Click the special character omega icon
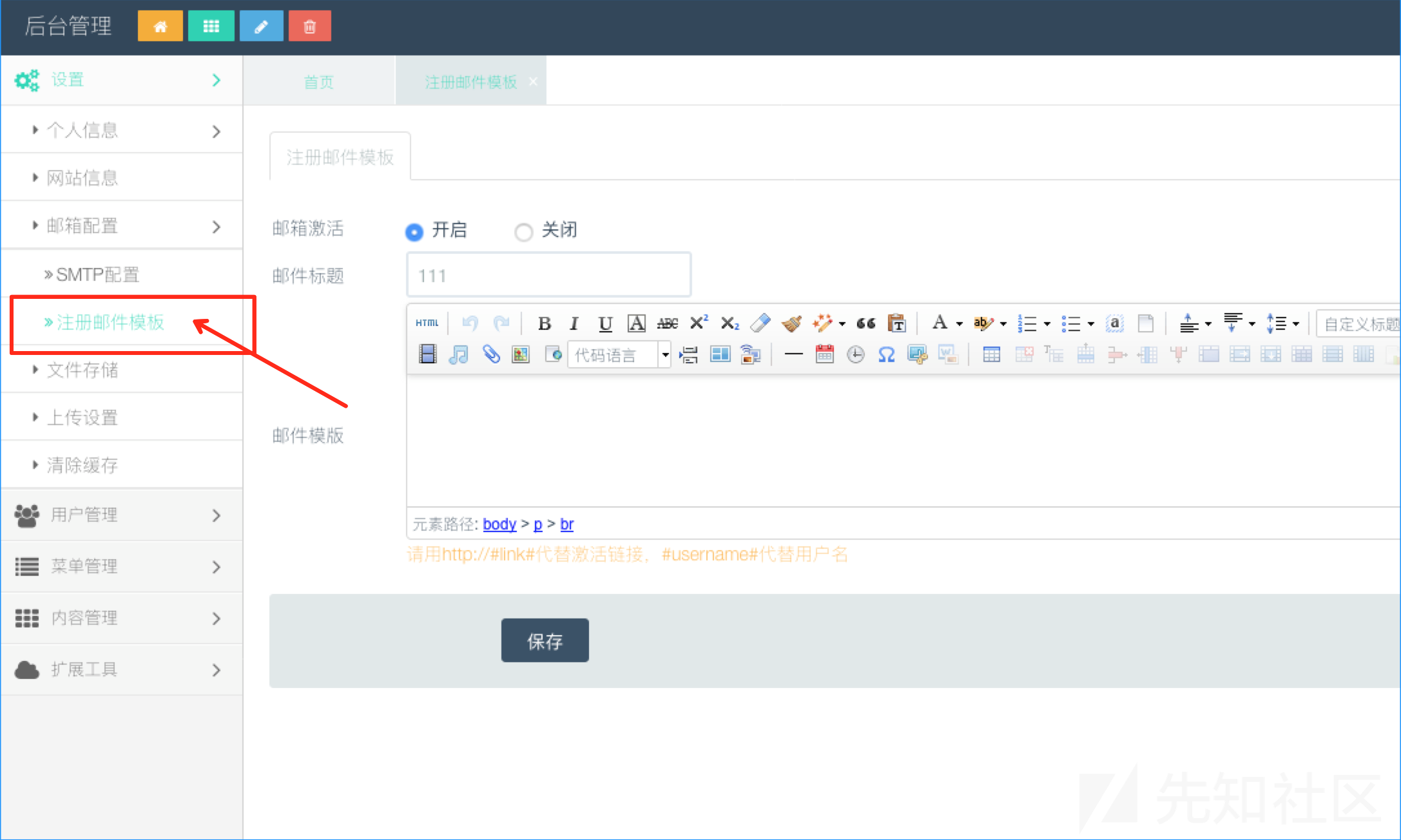 click(886, 354)
